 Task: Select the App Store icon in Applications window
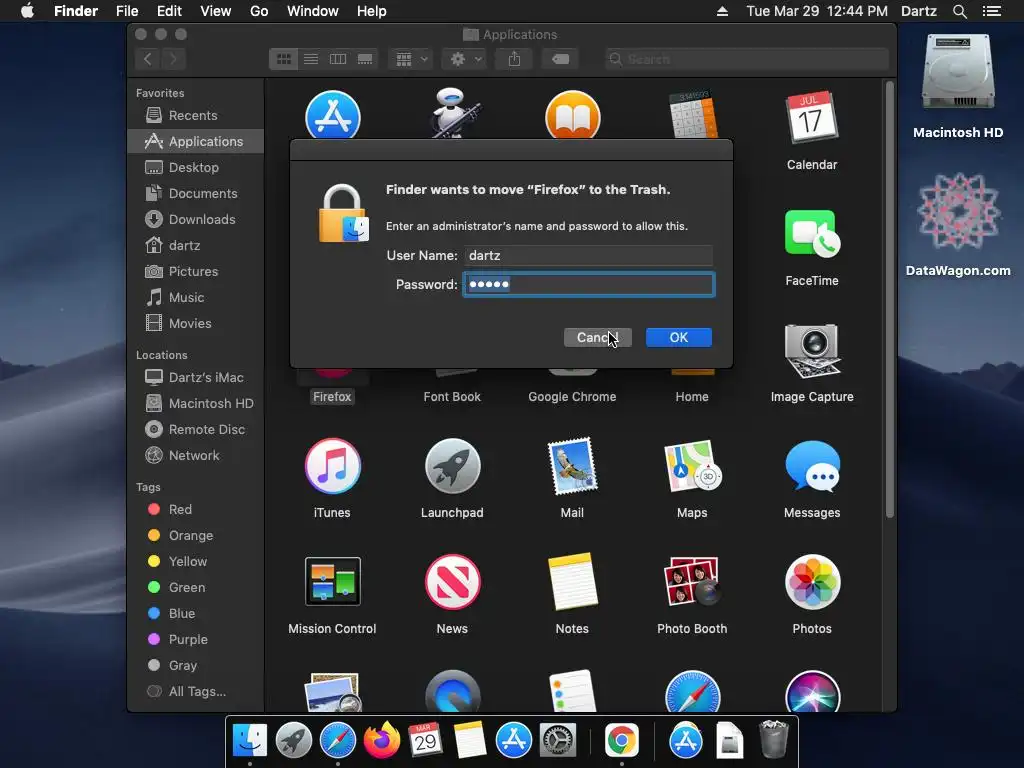pos(332,114)
